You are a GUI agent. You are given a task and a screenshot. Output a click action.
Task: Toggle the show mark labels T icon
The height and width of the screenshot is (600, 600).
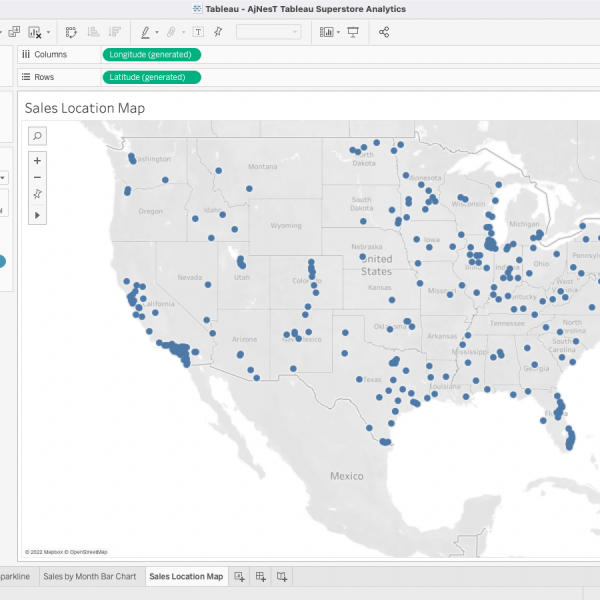(197, 32)
